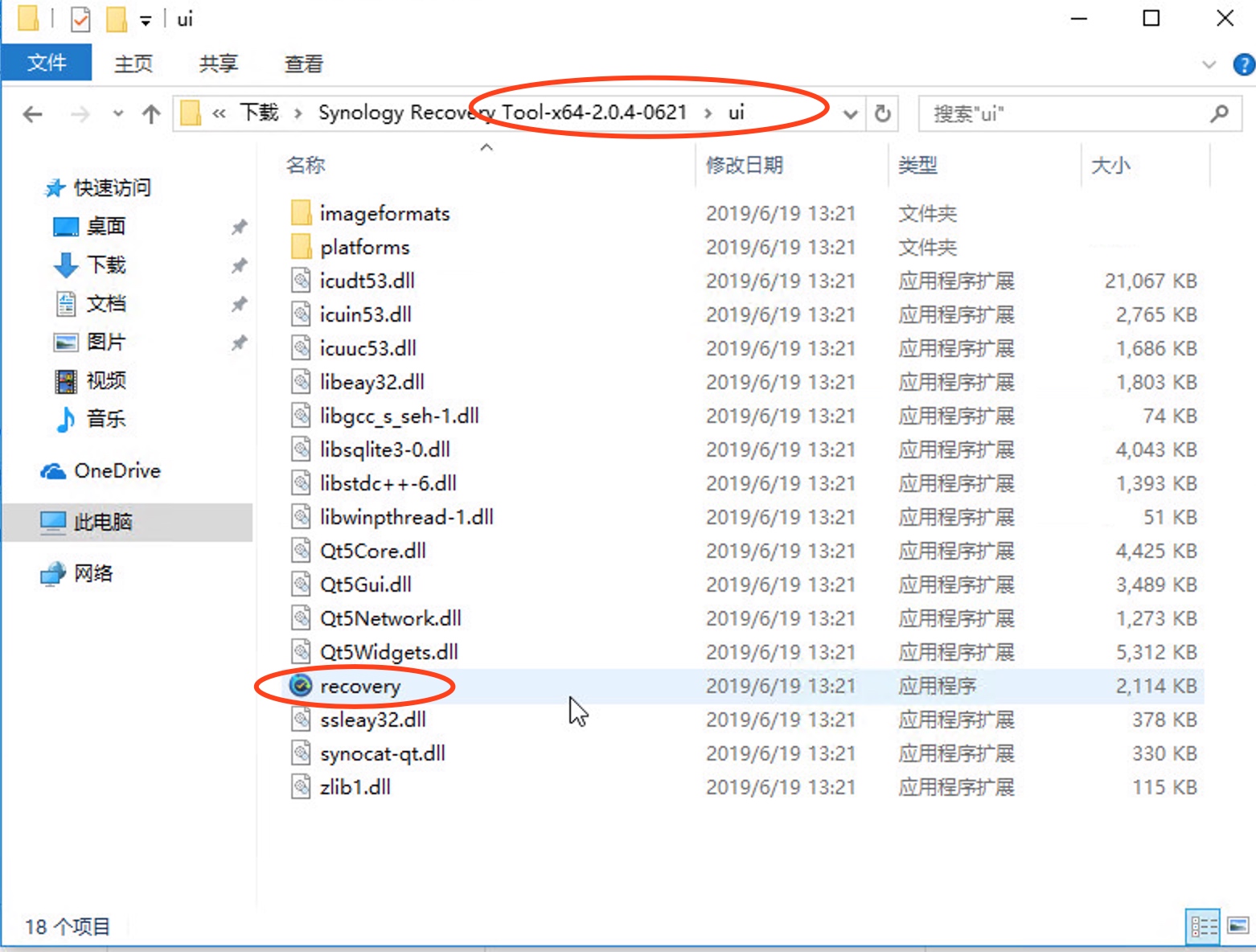Click the properties quick access toolbar icon

click(x=80, y=18)
